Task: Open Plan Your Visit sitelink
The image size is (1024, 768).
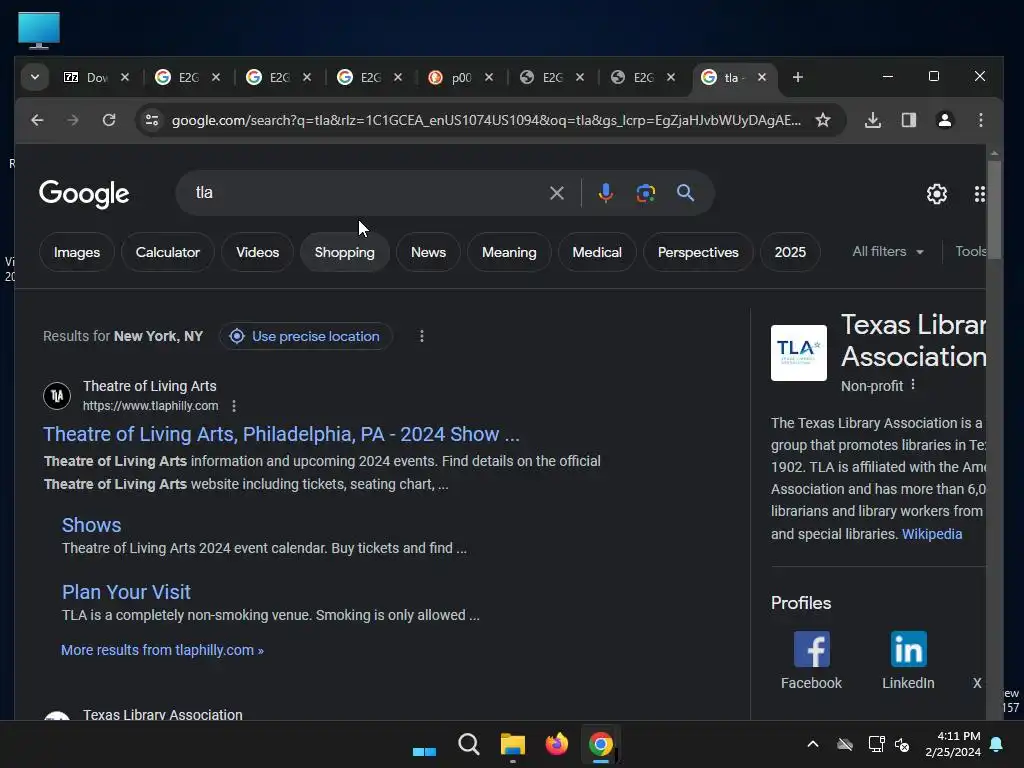Action: point(126,592)
